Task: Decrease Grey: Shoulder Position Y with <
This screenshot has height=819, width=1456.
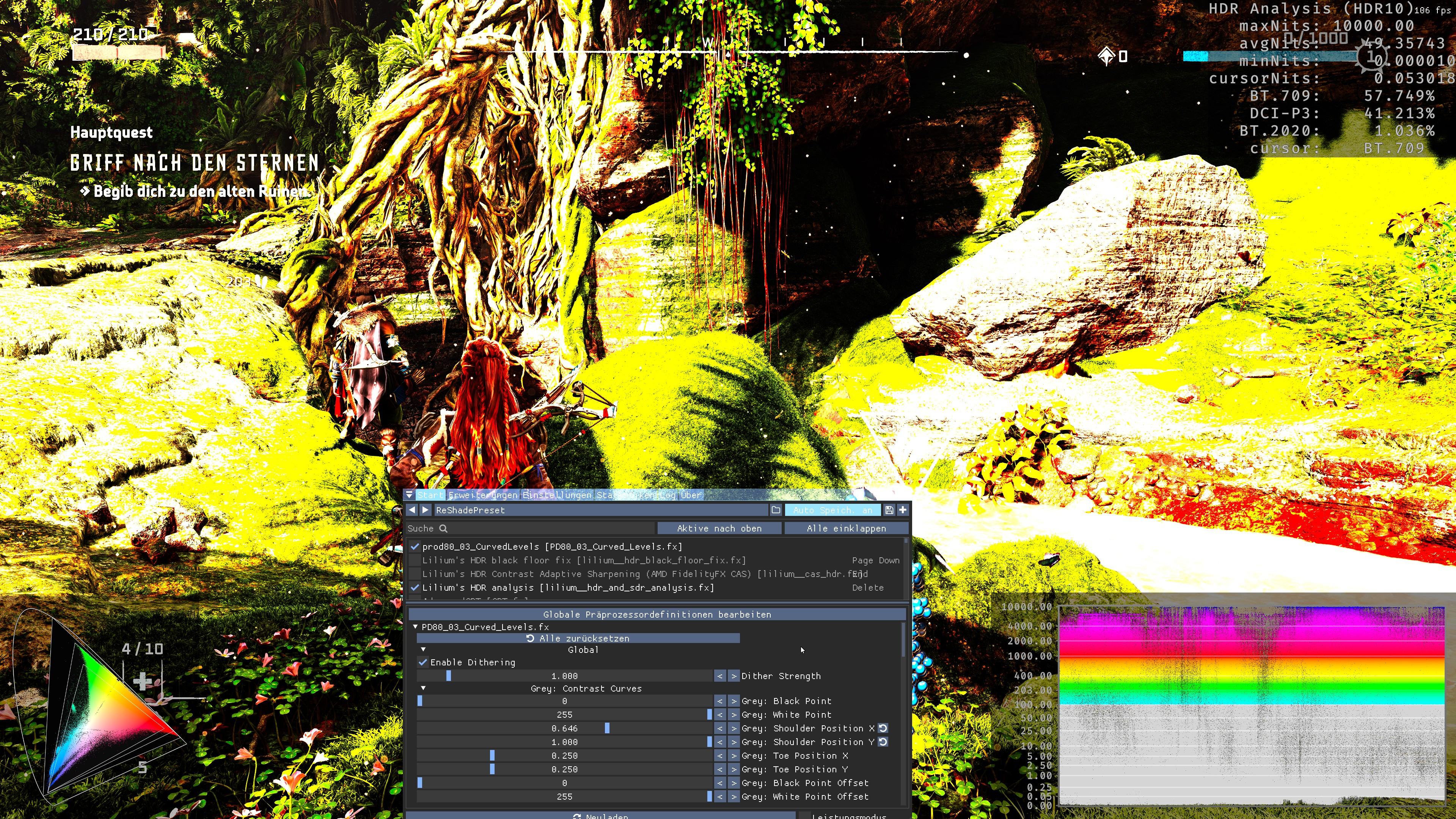Action: click(719, 742)
